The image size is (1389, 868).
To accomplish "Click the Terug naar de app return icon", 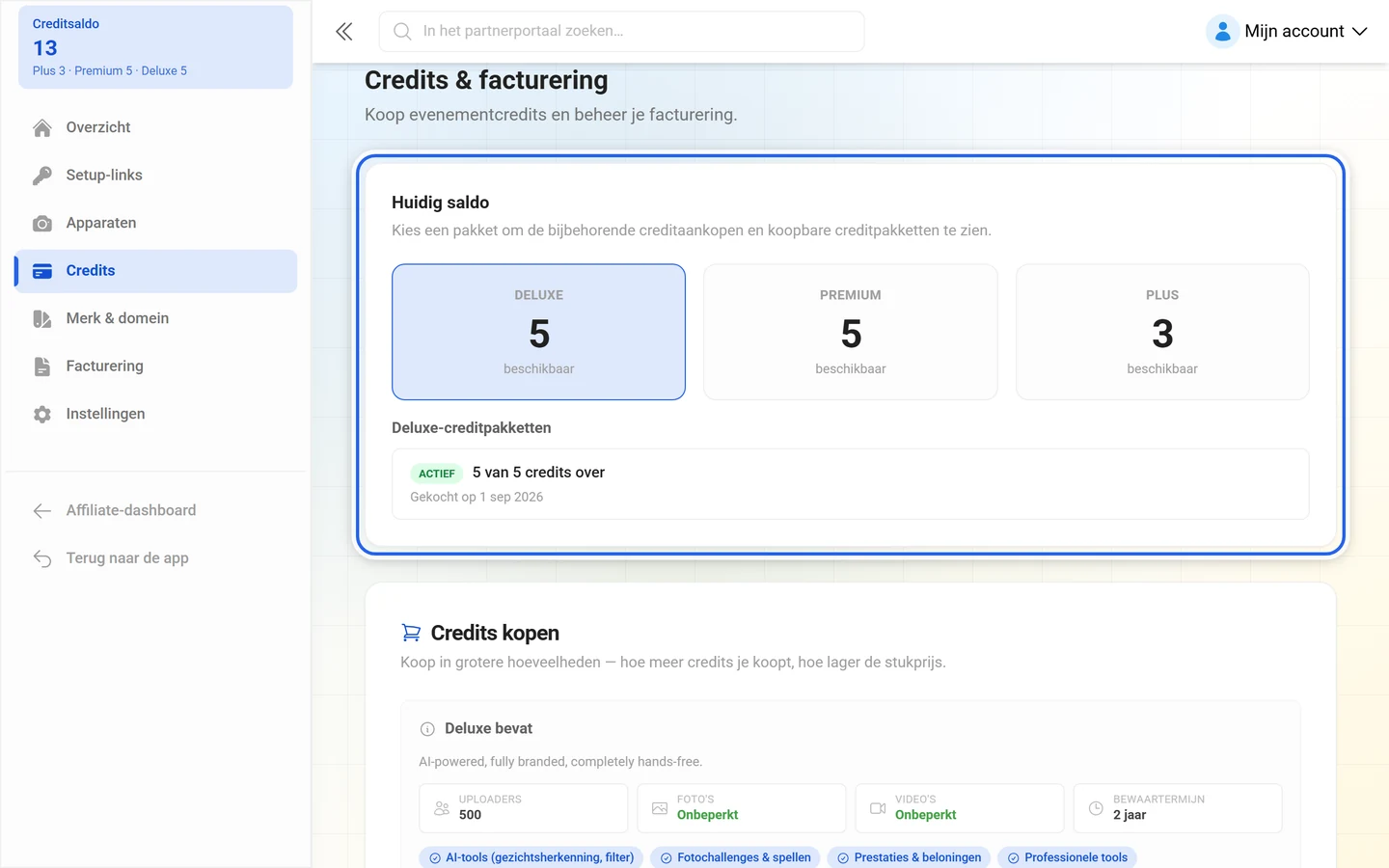I will coord(42,558).
